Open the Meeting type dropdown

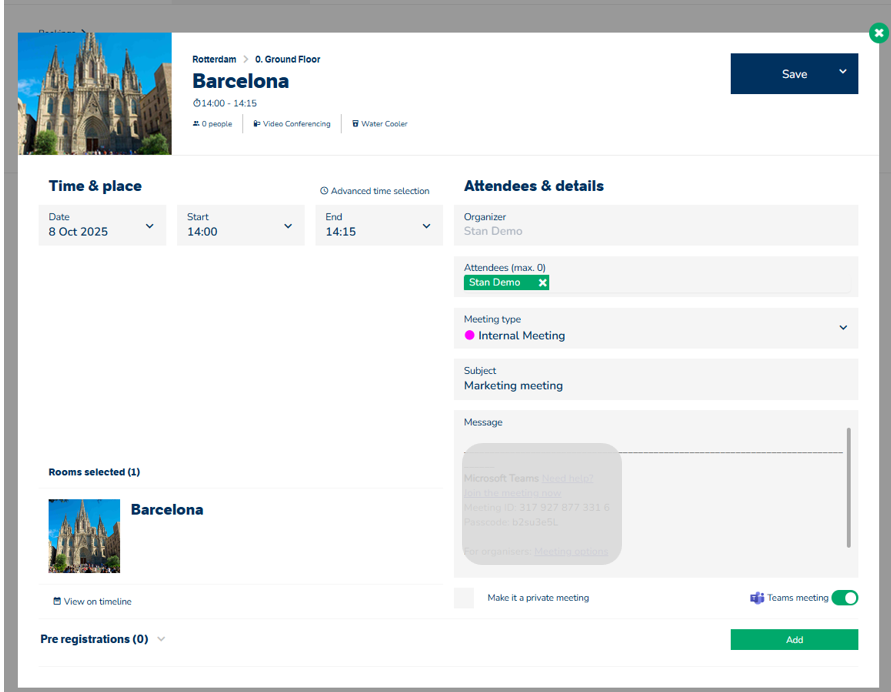point(842,328)
